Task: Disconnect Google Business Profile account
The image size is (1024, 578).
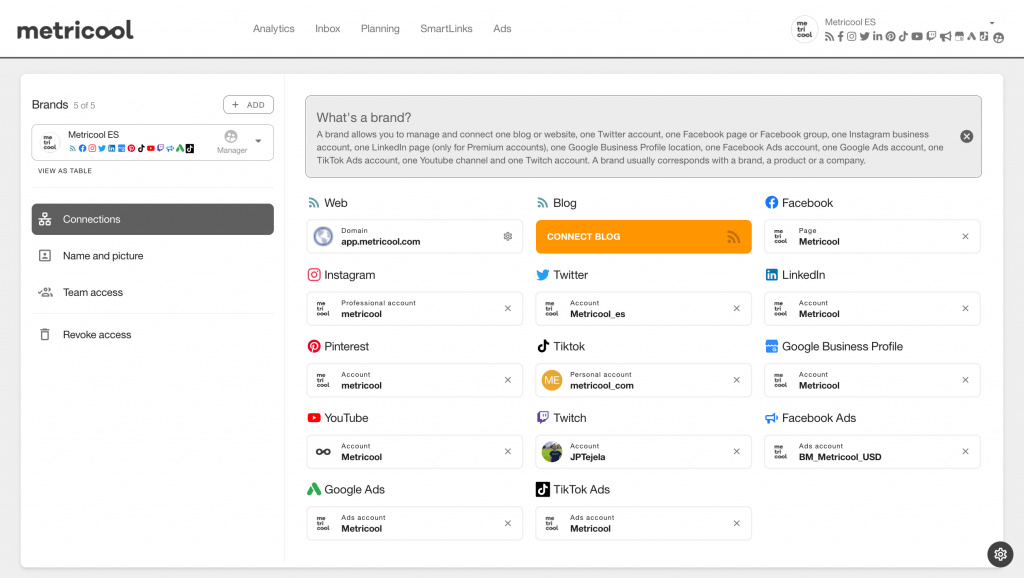Action: click(965, 380)
